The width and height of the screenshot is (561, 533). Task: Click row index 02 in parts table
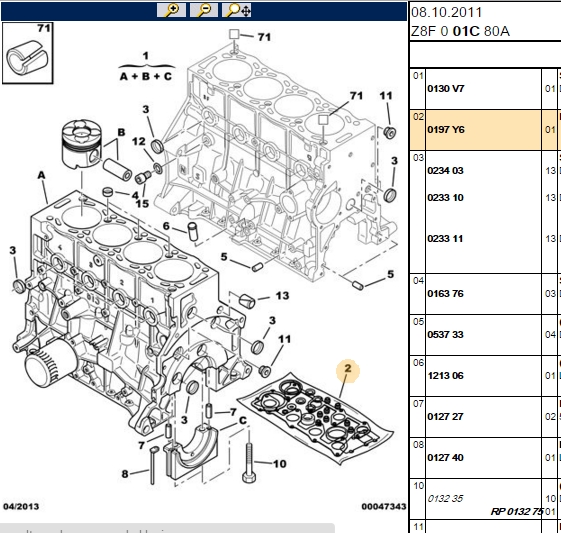click(x=418, y=117)
